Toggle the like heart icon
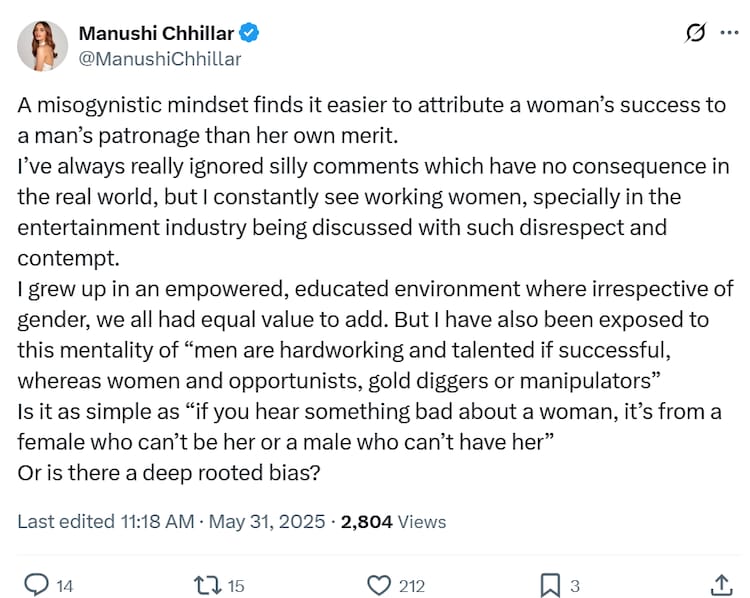The width and height of the screenshot is (750, 598). point(379,585)
